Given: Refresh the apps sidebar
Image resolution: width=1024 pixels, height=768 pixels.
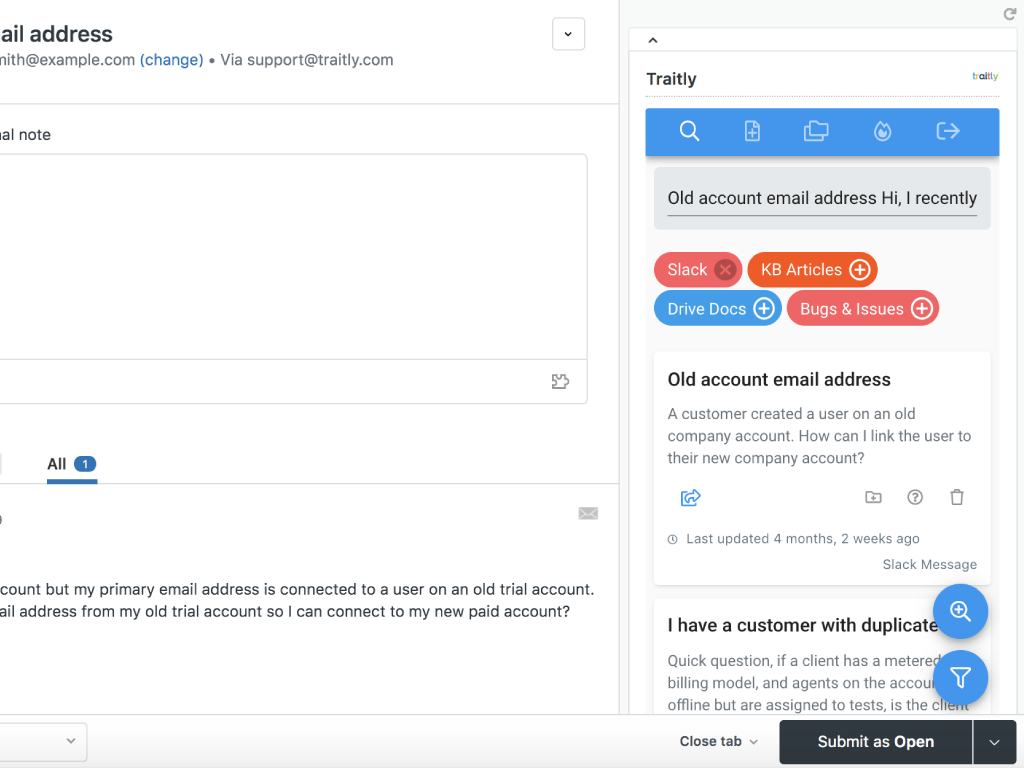Looking at the screenshot, I should point(1010,14).
